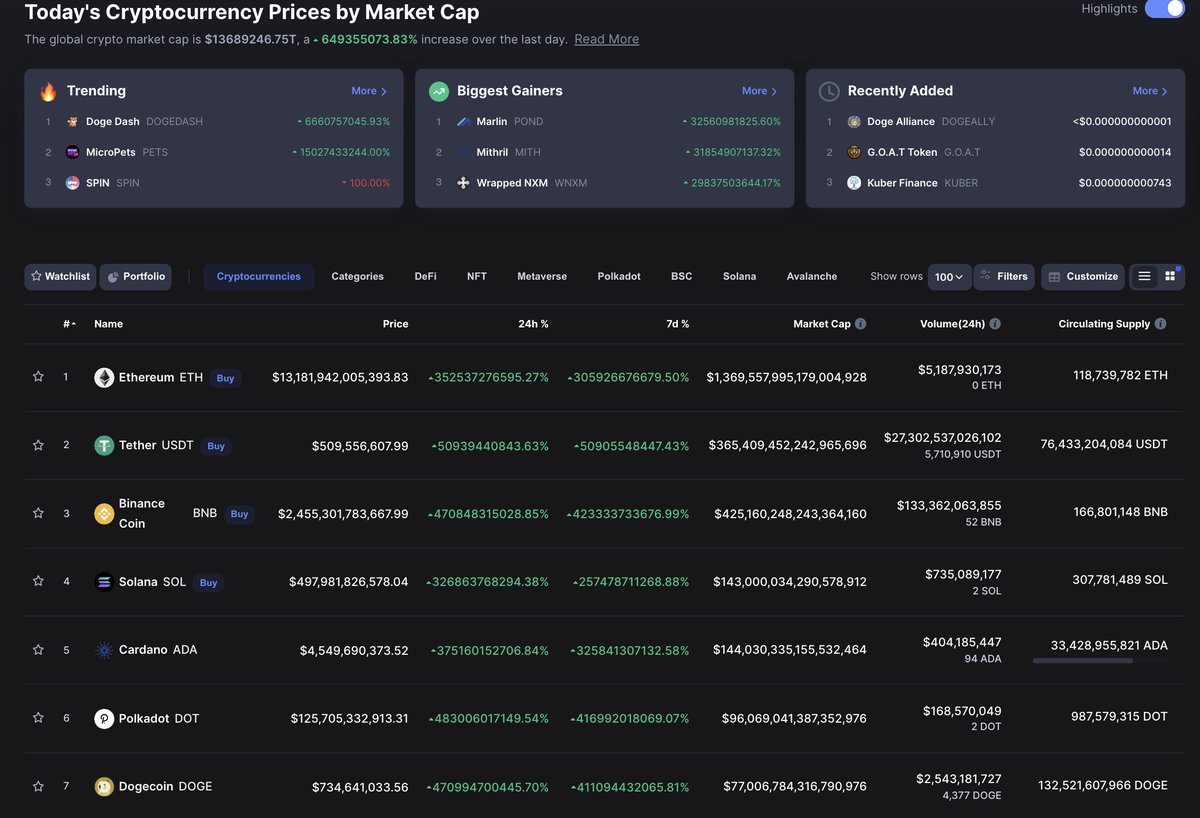Click the Biggest Gainers chart icon
The width and height of the screenshot is (1200, 818).
tap(438, 92)
